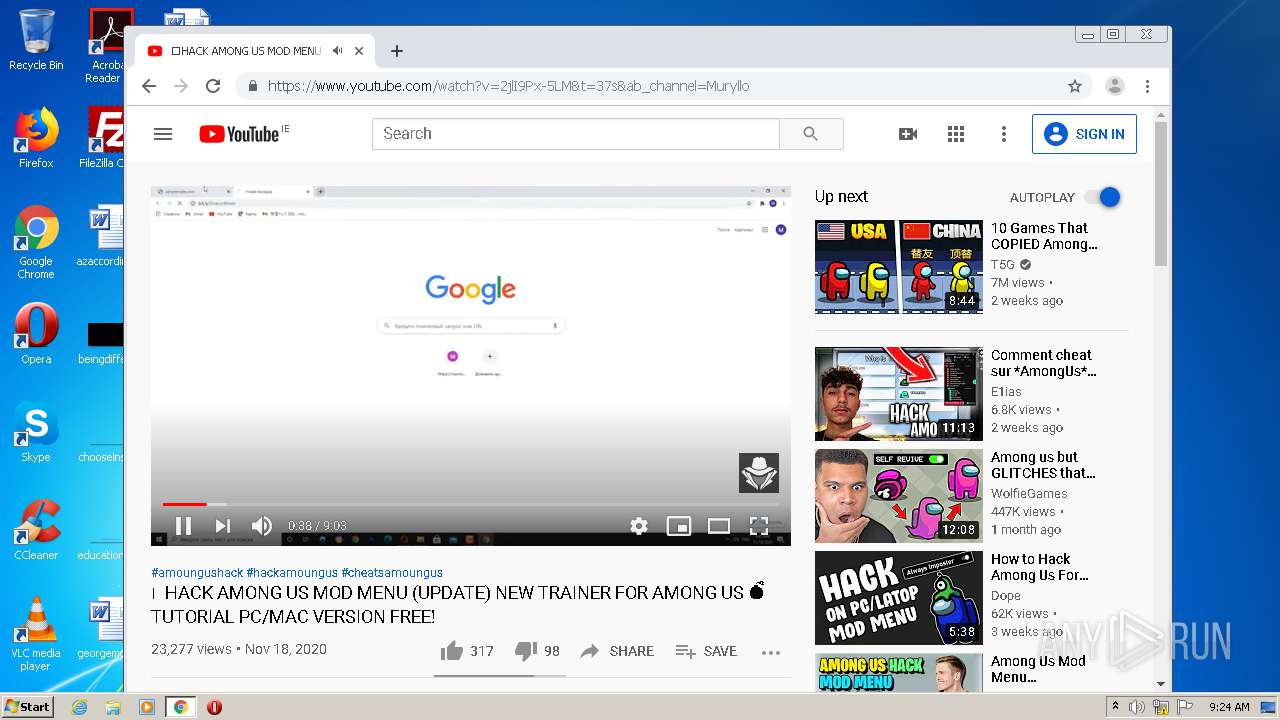The image size is (1280, 720).
Task: Mute the video volume
Action: coord(262,526)
